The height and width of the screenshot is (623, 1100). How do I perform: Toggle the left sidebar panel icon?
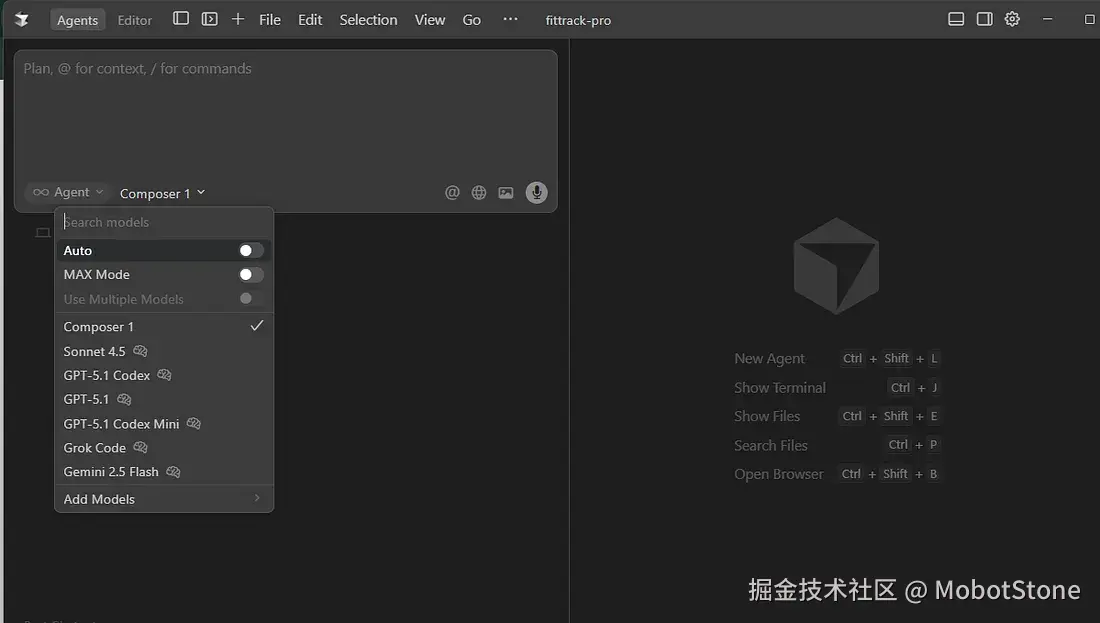[x=181, y=19]
